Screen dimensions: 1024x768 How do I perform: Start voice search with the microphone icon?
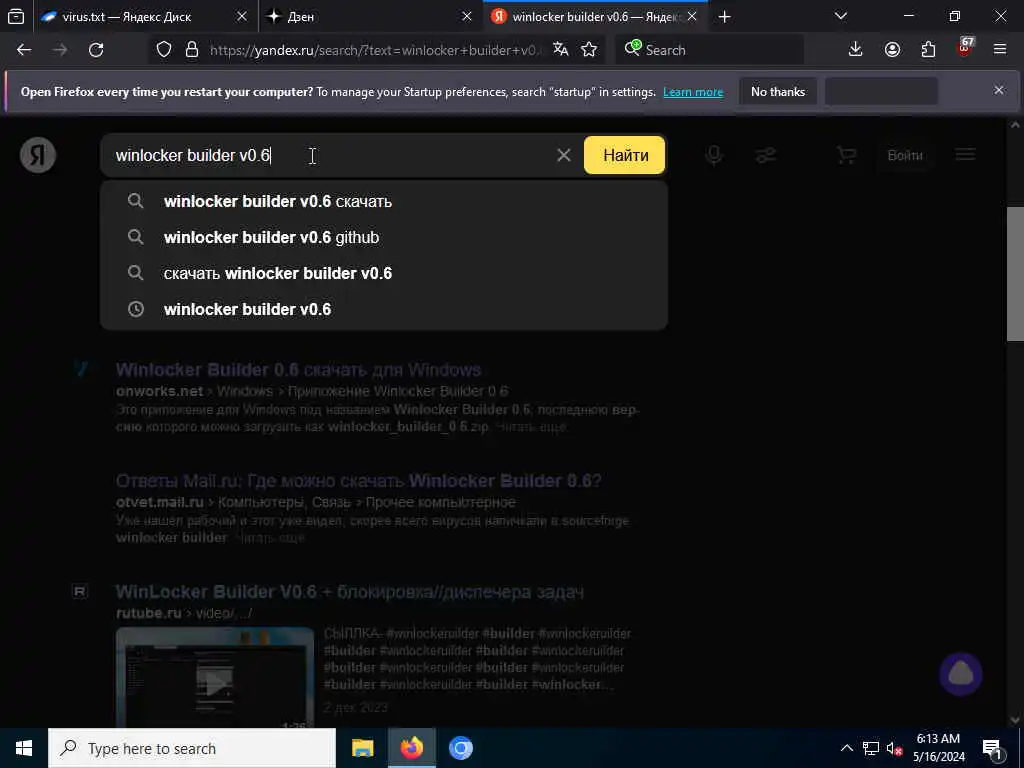tap(714, 155)
